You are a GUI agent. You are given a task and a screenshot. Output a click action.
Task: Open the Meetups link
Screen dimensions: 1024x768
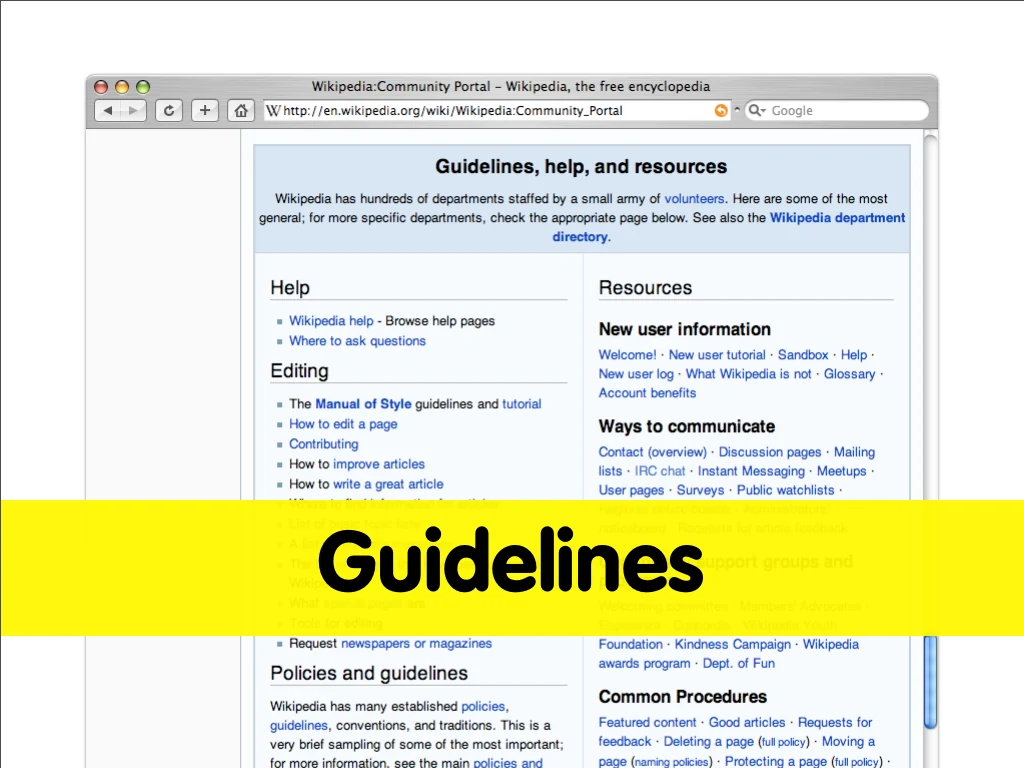841,471
